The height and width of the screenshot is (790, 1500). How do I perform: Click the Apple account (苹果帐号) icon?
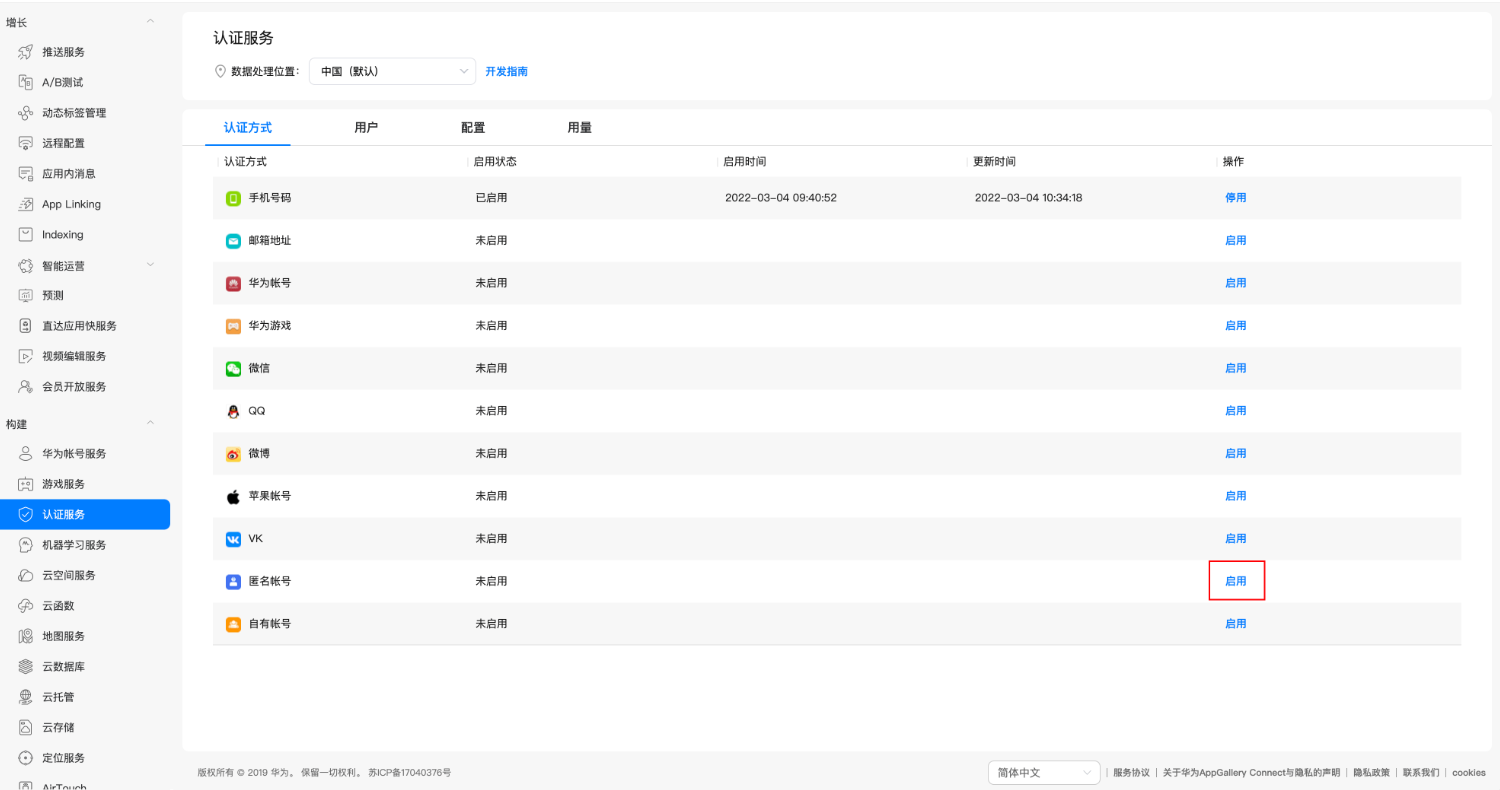[x=233, y=496]
